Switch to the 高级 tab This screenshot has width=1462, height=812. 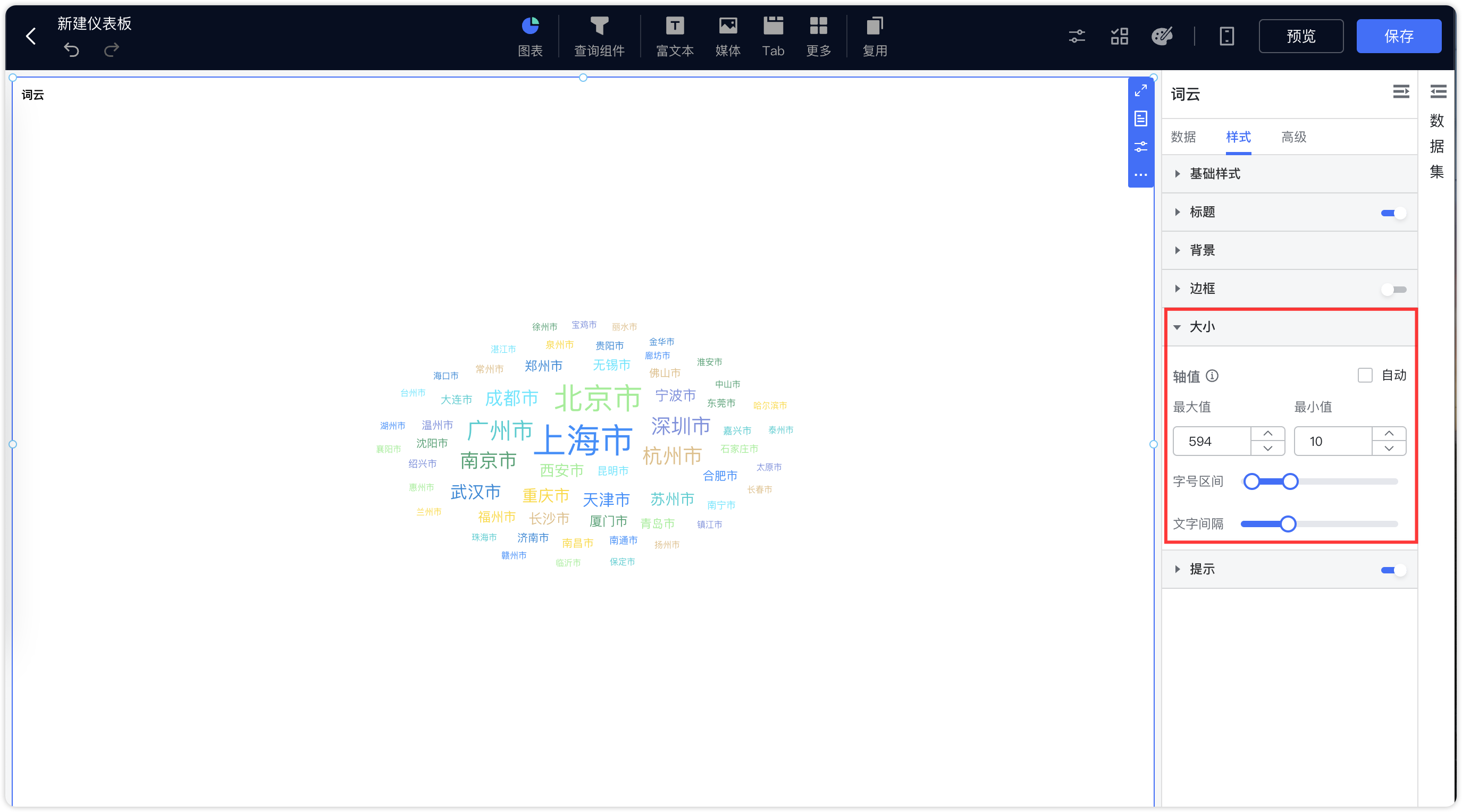pos(1293,137)
